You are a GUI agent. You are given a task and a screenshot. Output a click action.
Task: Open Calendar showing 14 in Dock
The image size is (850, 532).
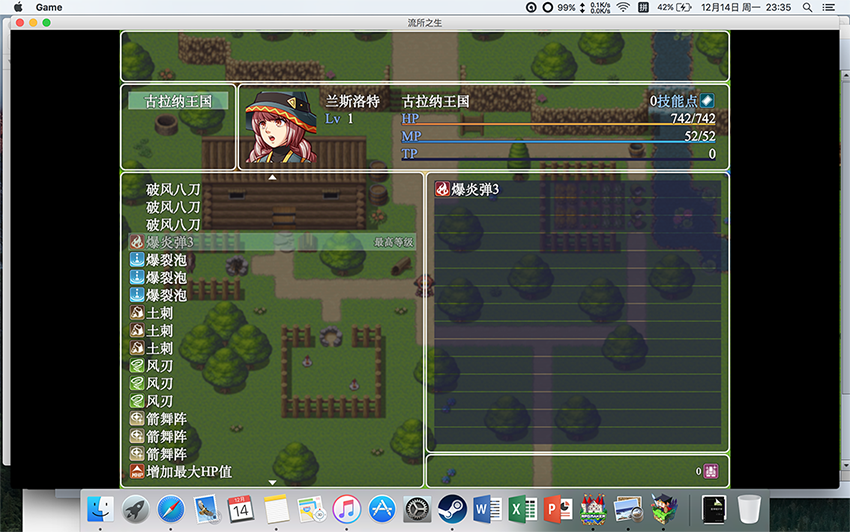click(x=240, y=509)
